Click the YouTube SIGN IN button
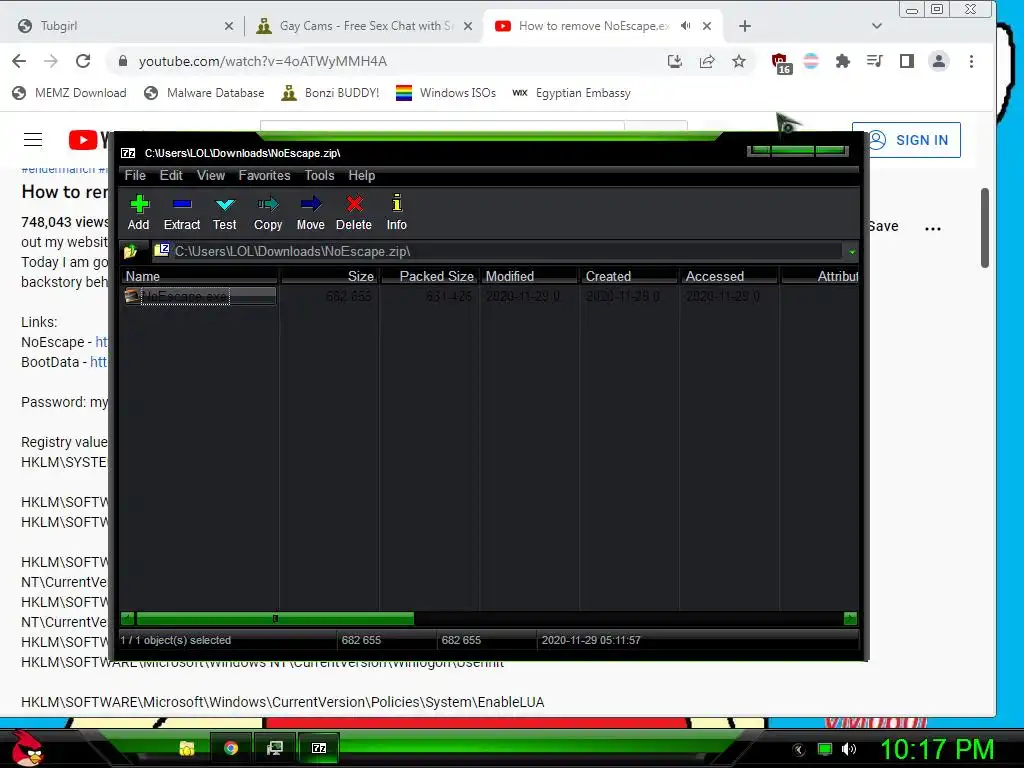This screenshot has height=768, width=1024. pyautogui.click(x=906, y=140)
